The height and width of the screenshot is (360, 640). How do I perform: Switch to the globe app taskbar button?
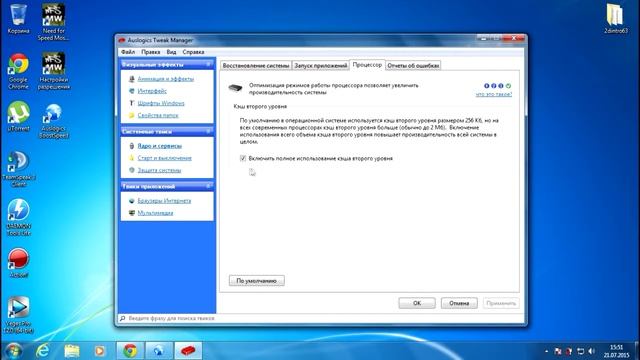159,351
